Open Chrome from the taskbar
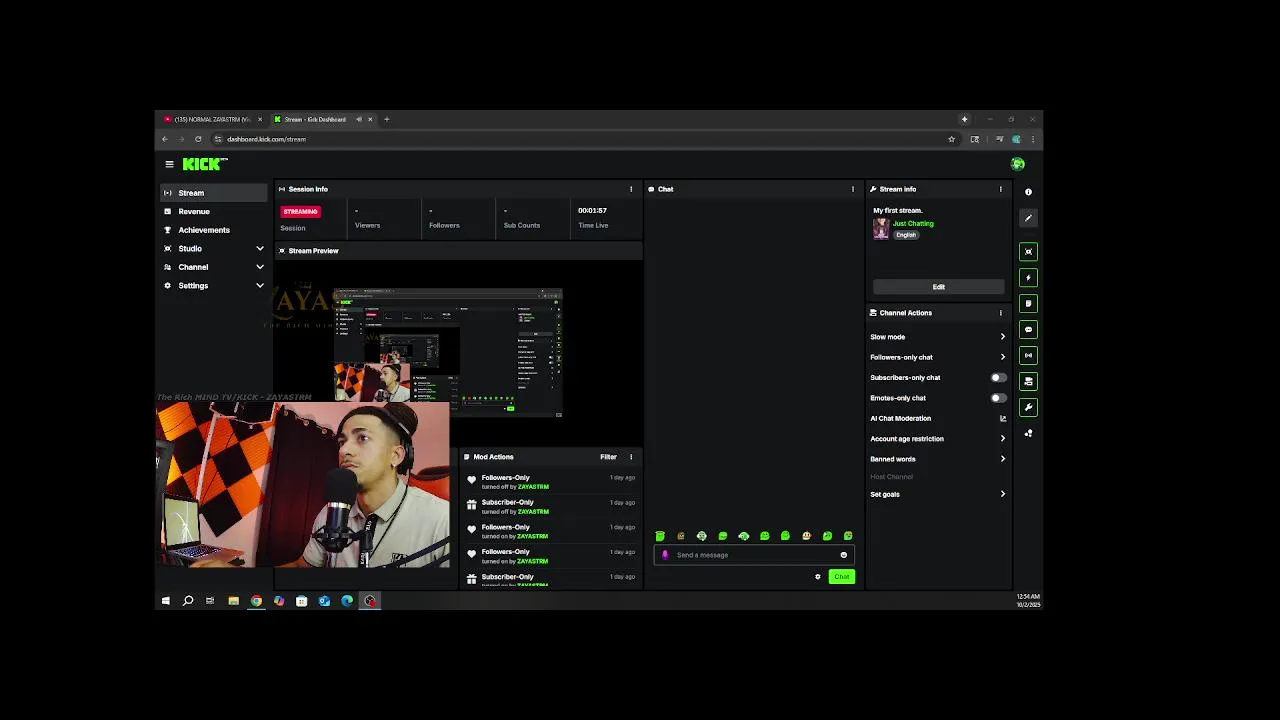 (256, 601)
